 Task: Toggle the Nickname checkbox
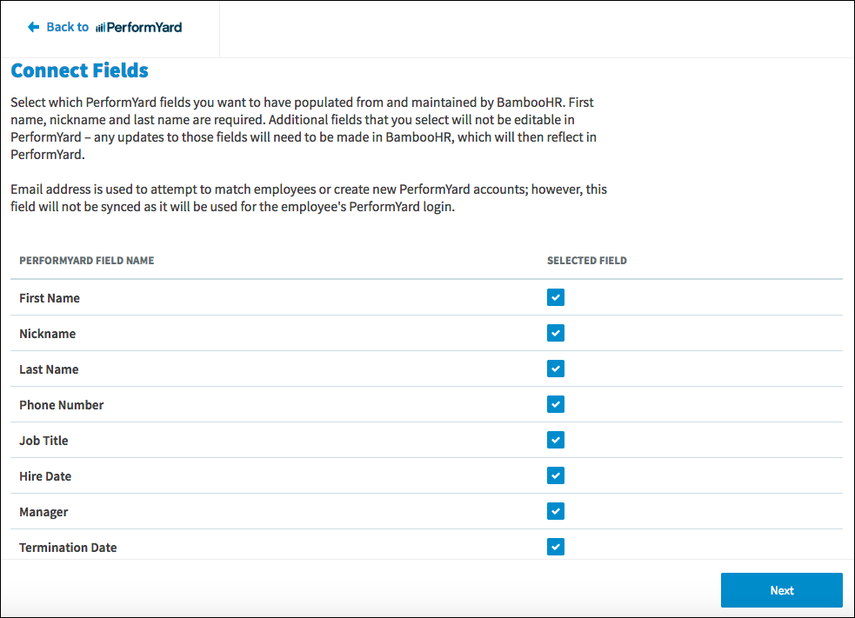coord(556,333)
